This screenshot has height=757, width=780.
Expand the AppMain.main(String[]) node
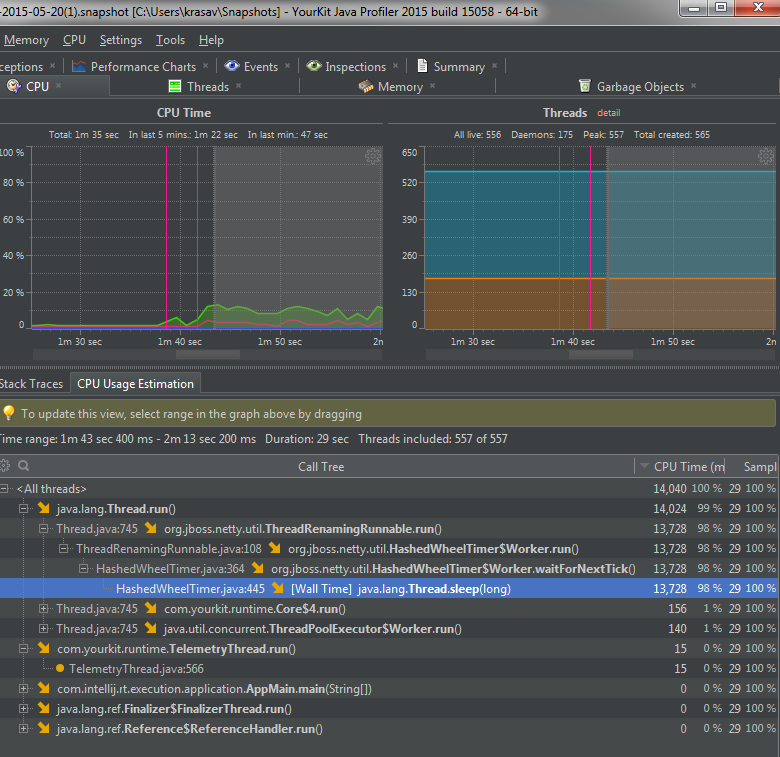[23, 689]
